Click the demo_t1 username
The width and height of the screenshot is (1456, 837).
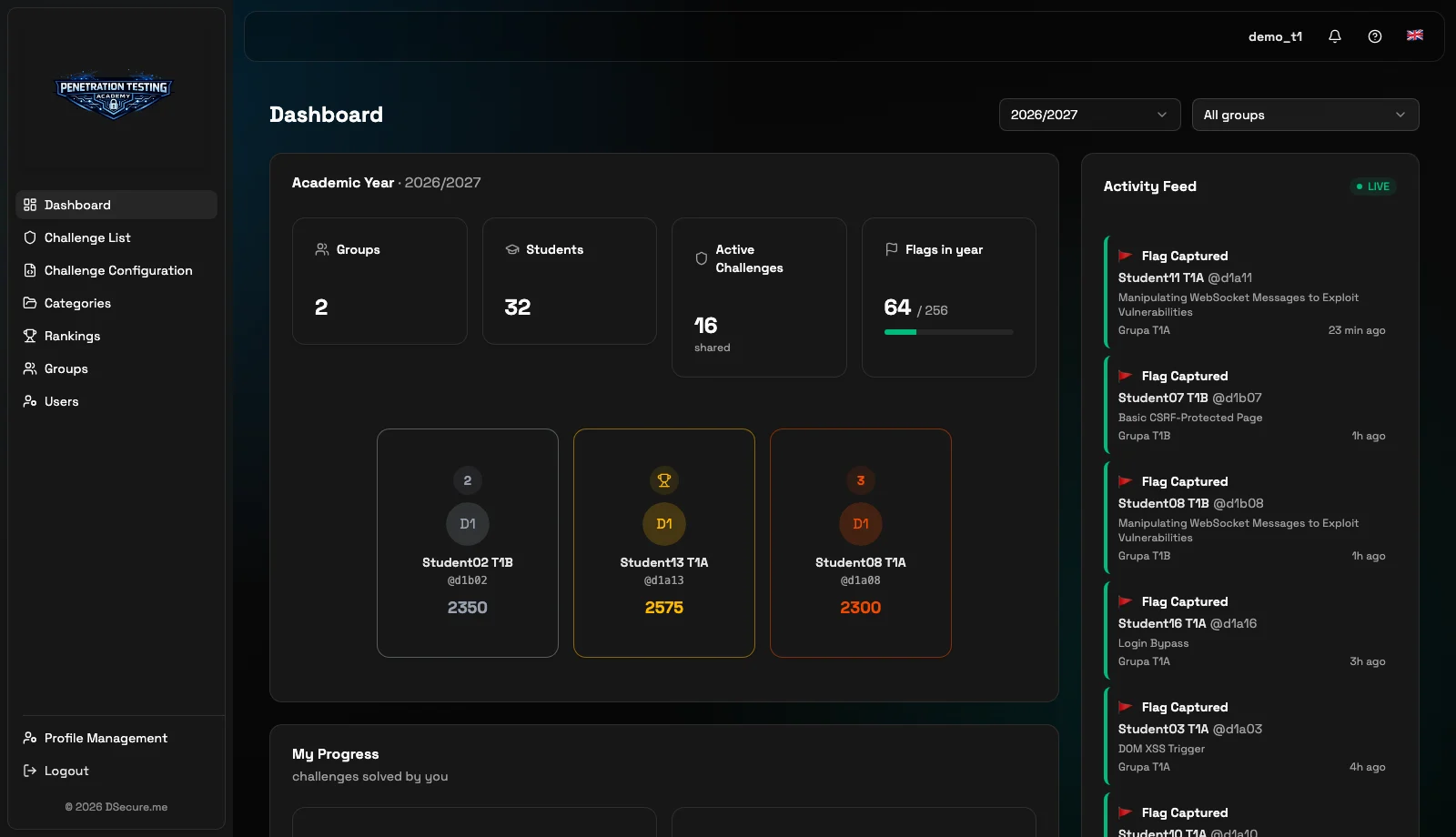pyautogui.click(x=1275, y=36)
